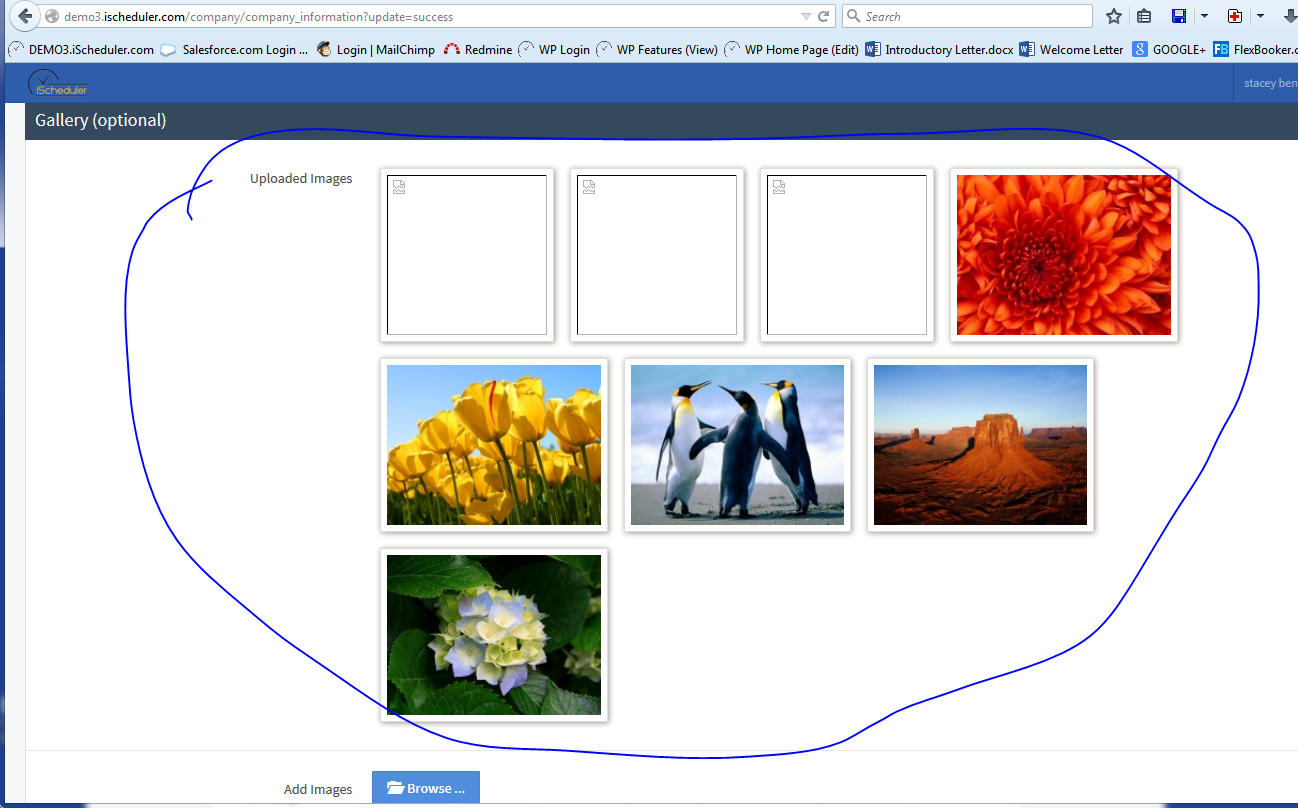Open the downloads arrow icon

click(x=1289, y=16)
